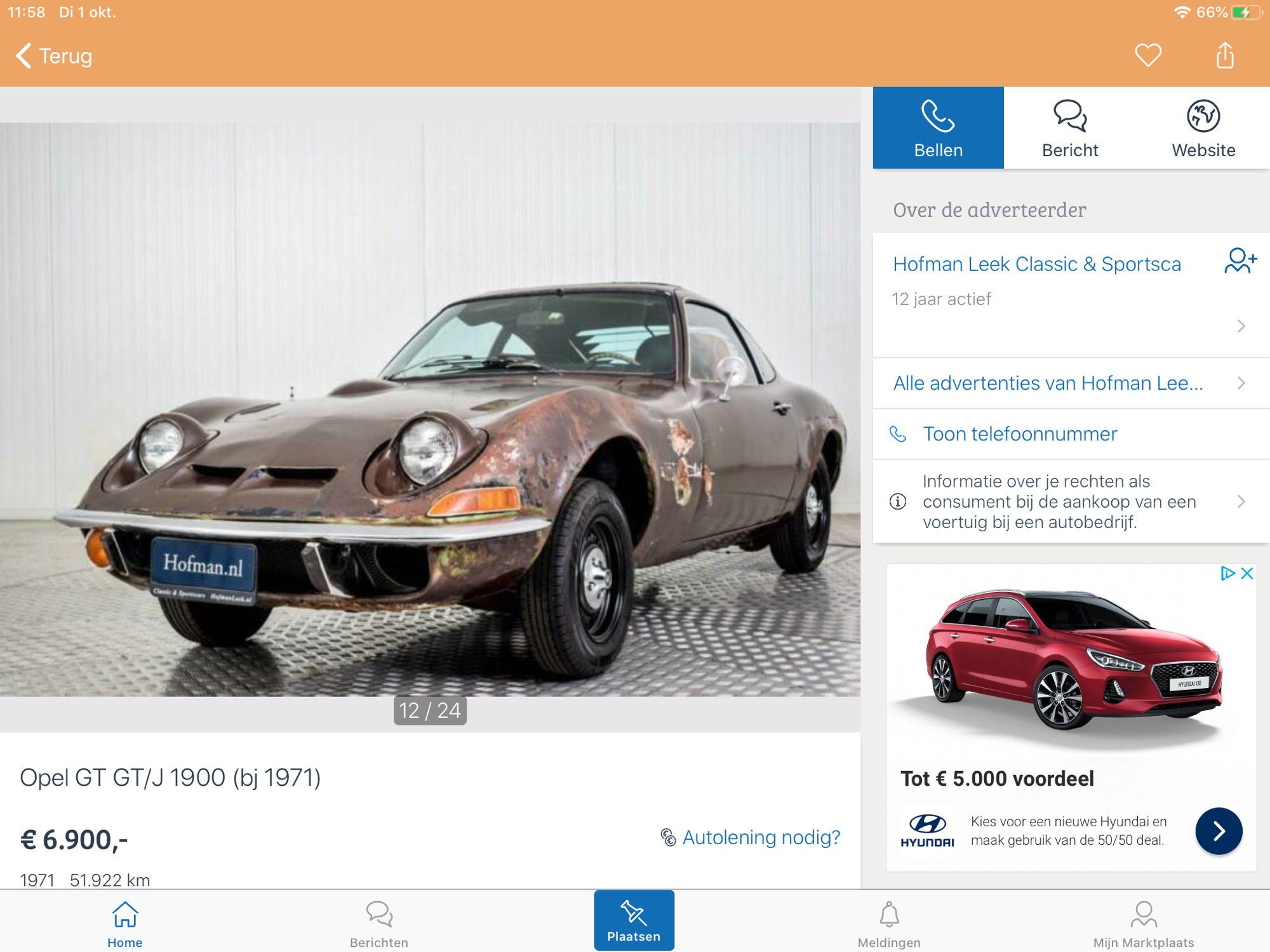
Task: Expand advertiser details via the chevron under '12 jaar actief'
Action: [x=1241, y=326]
